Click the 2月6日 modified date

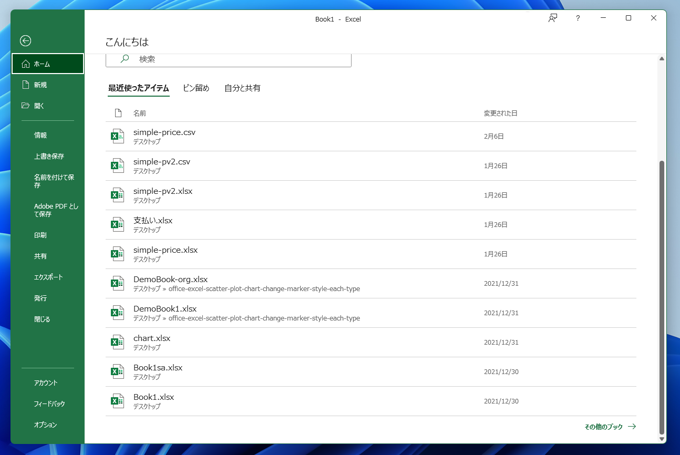coord(494,136)
